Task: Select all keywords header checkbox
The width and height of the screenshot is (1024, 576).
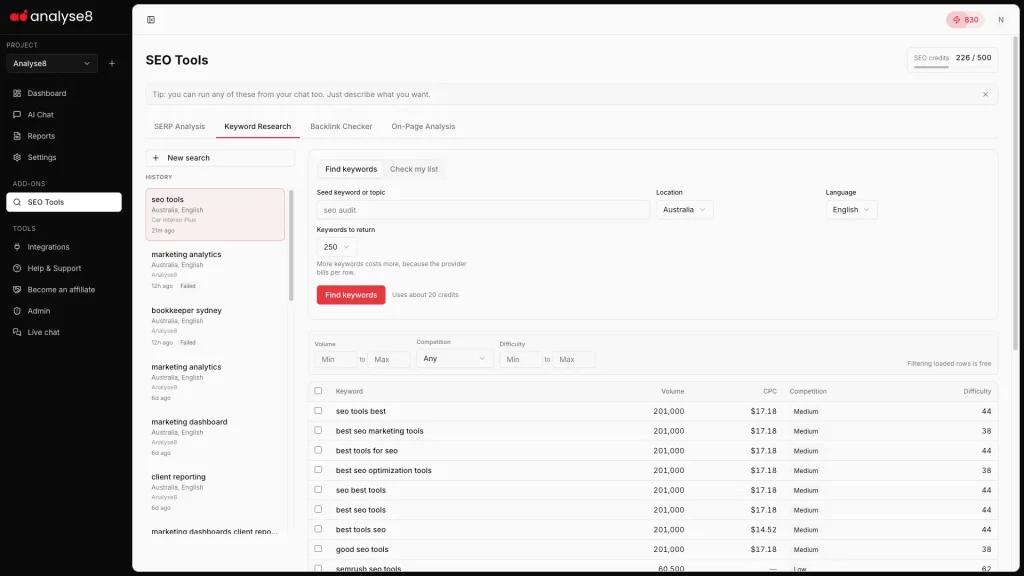Action: click(318, 391)
